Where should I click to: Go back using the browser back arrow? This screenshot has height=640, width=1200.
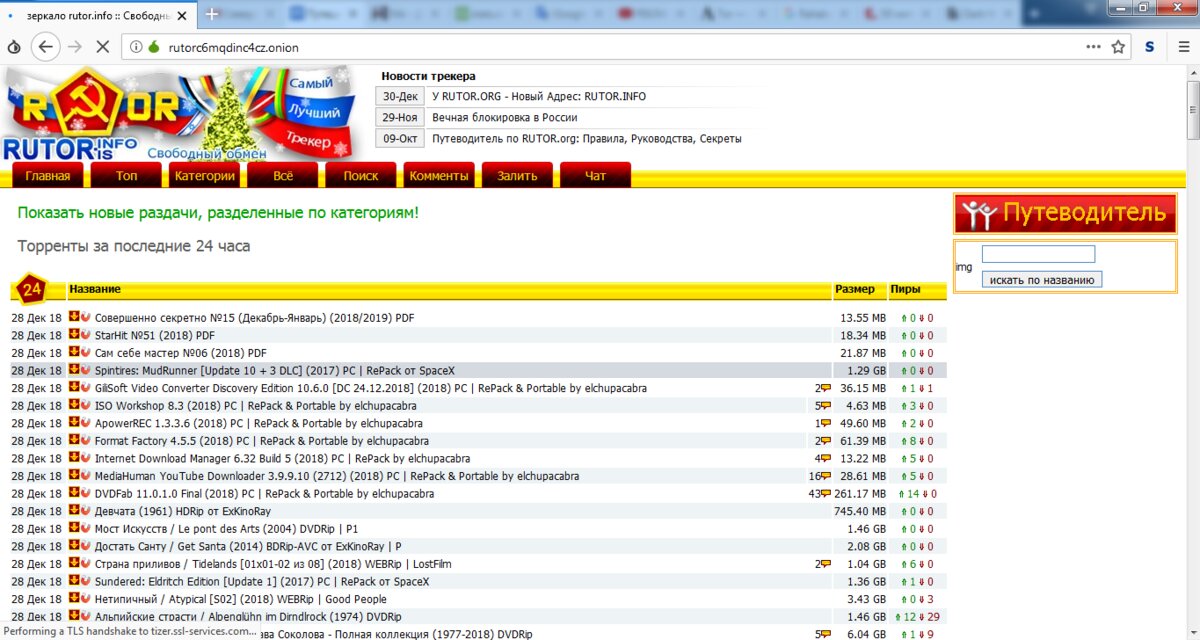click(x=45, y=47)
